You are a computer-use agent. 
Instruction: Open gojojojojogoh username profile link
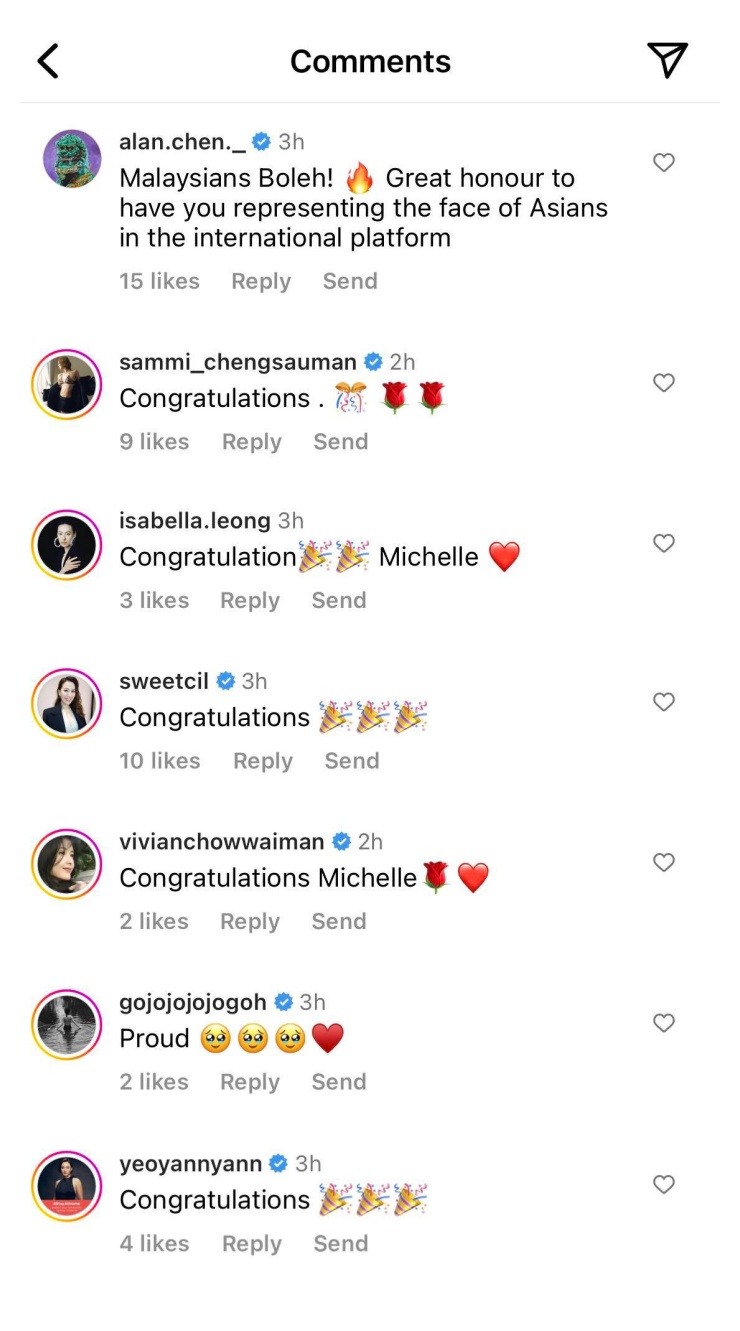191,1002
